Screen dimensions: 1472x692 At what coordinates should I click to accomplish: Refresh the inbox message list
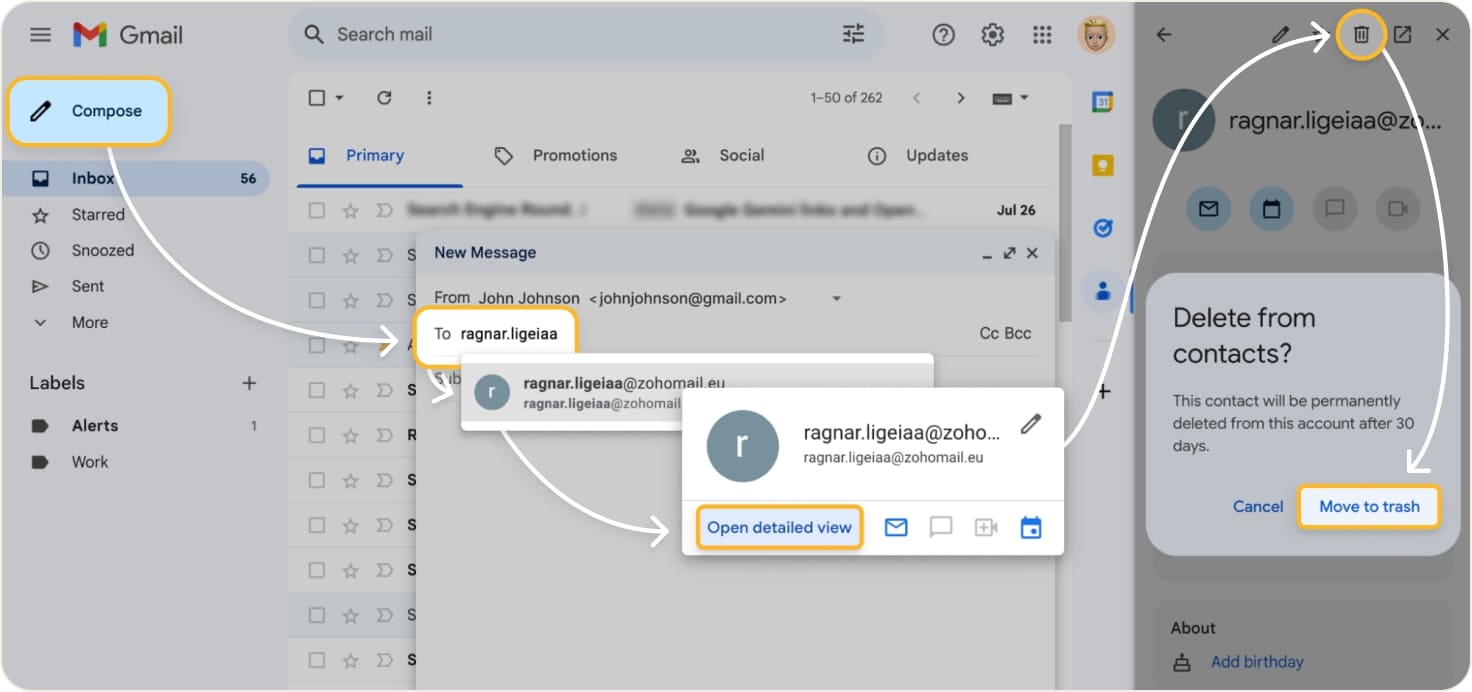tap(384, 97)
